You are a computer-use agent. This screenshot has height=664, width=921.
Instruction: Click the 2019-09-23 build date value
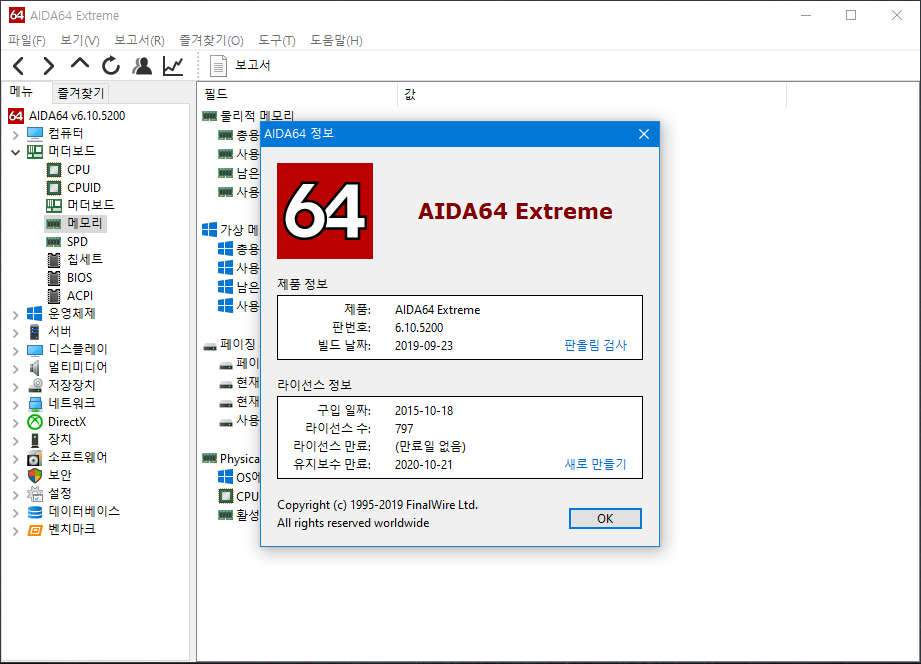[x=423, y=346]
